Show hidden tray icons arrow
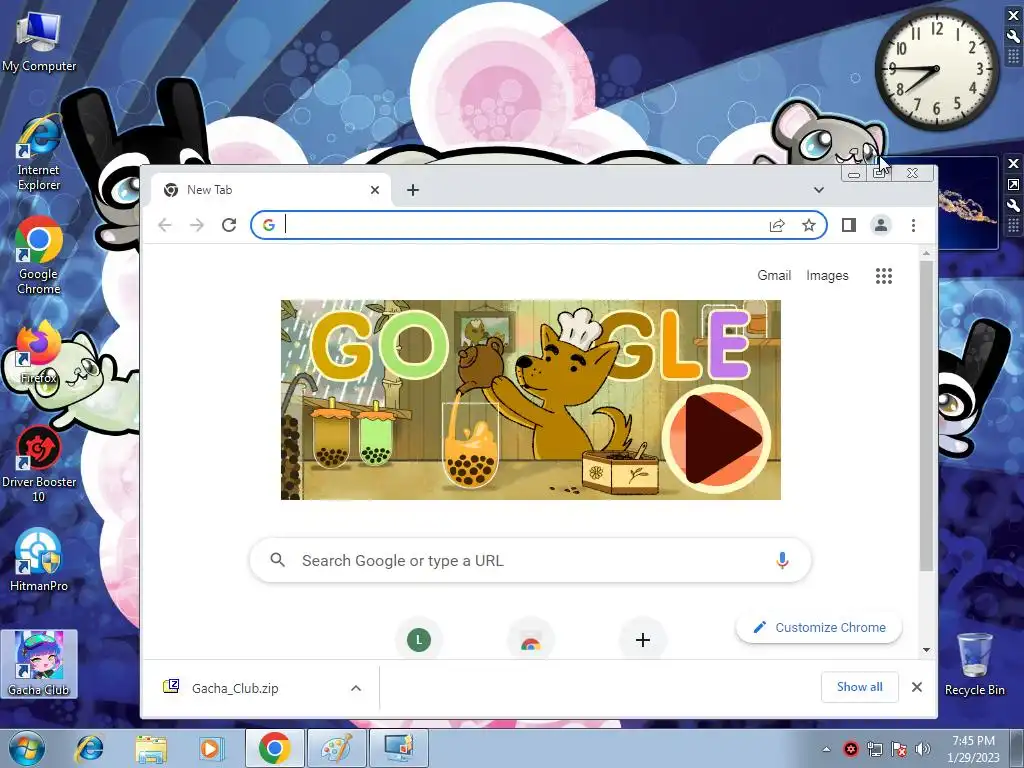Image resolution: width=1024 pixels, height=768 pixels. 826,749
